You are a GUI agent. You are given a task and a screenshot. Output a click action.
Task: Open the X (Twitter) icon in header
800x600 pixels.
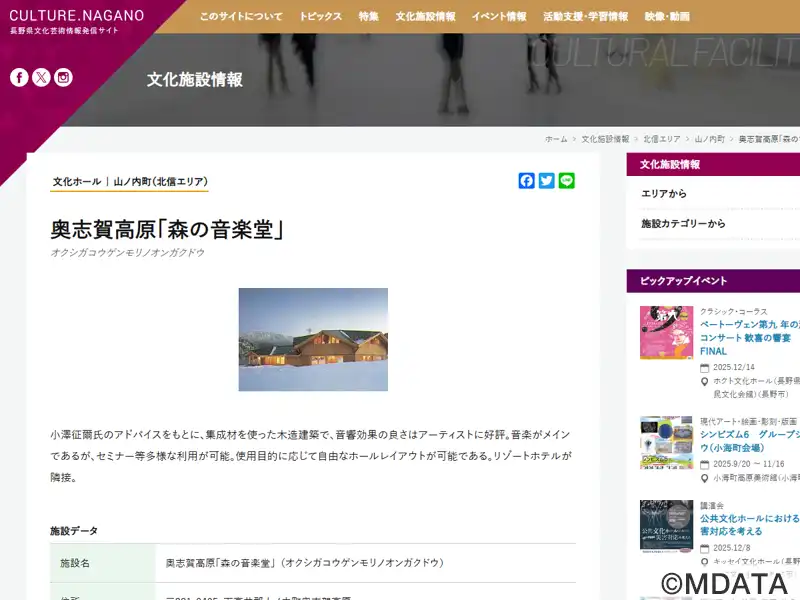pos(41,77)
